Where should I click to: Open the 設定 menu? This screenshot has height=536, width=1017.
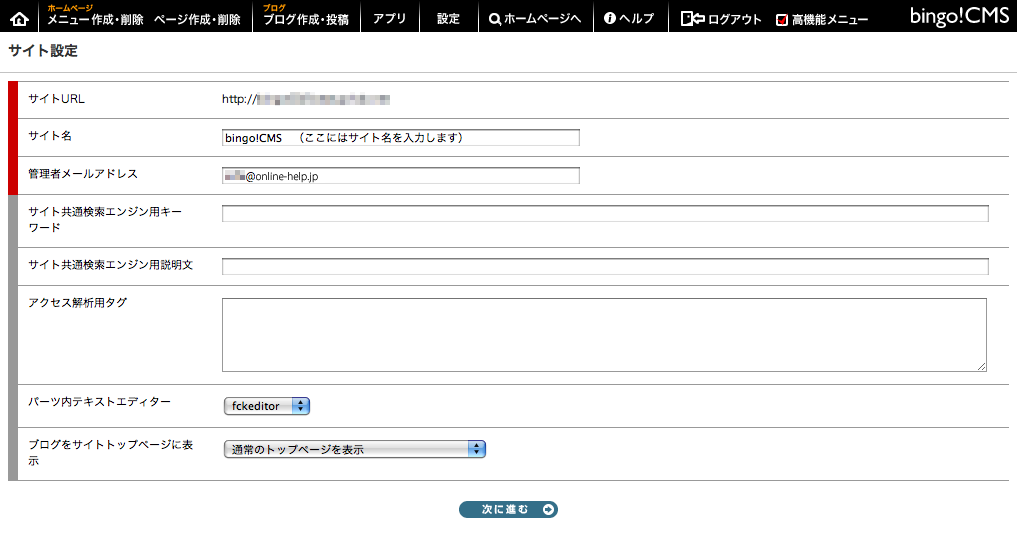pos(448,19)
